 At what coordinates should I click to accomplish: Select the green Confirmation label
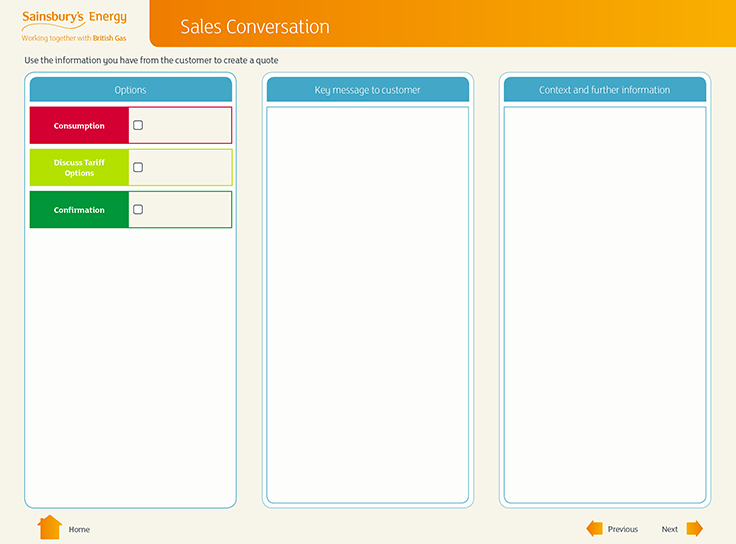point(79,210)
